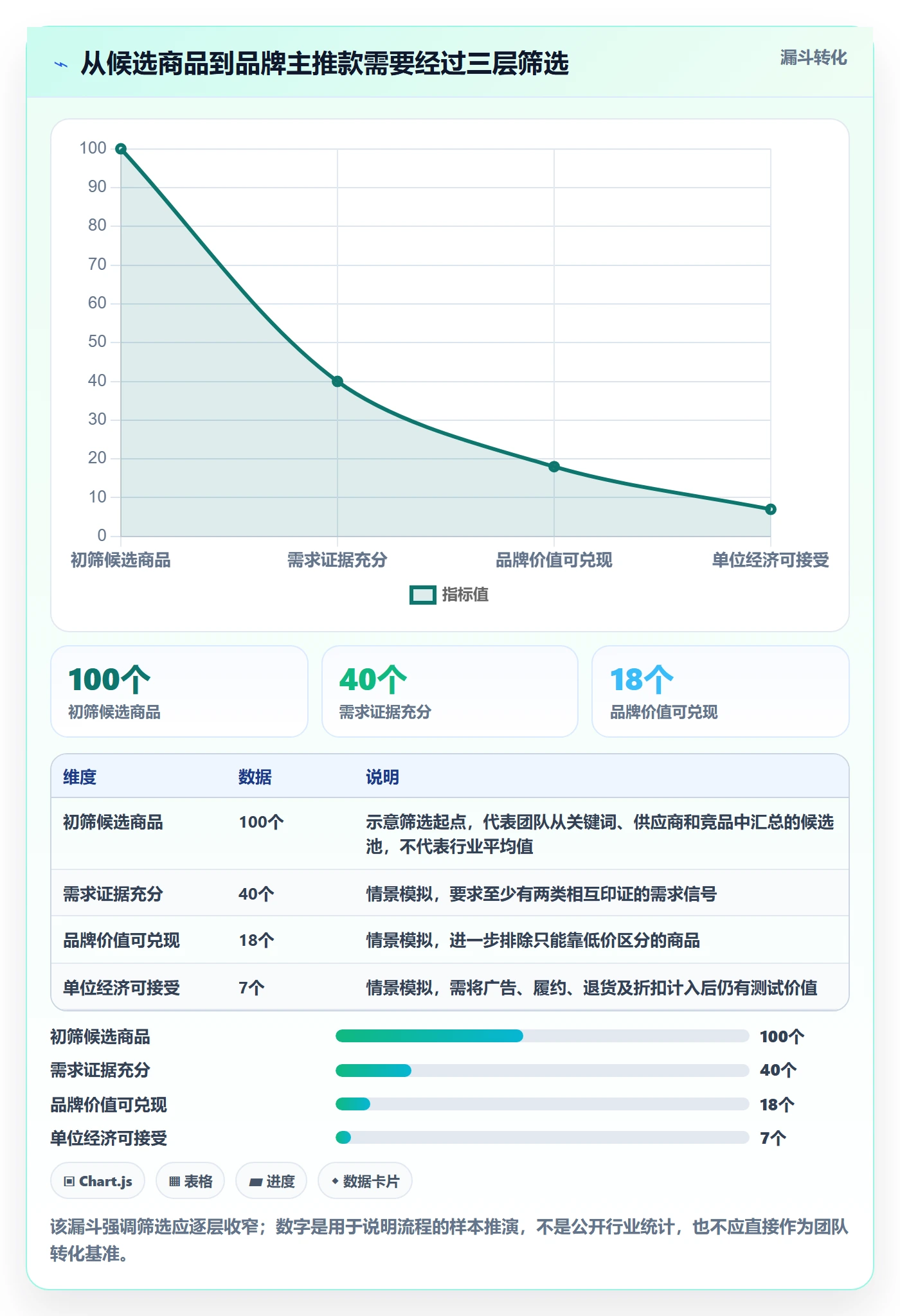Click the 初筛候选商品 cell in the table
The height and width of the screenshot is (1316, 900).
click(113, 822)
